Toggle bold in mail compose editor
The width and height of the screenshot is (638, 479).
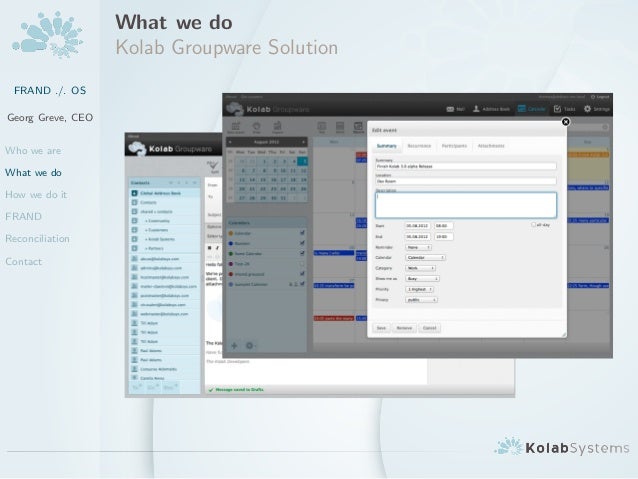(210, 247)
